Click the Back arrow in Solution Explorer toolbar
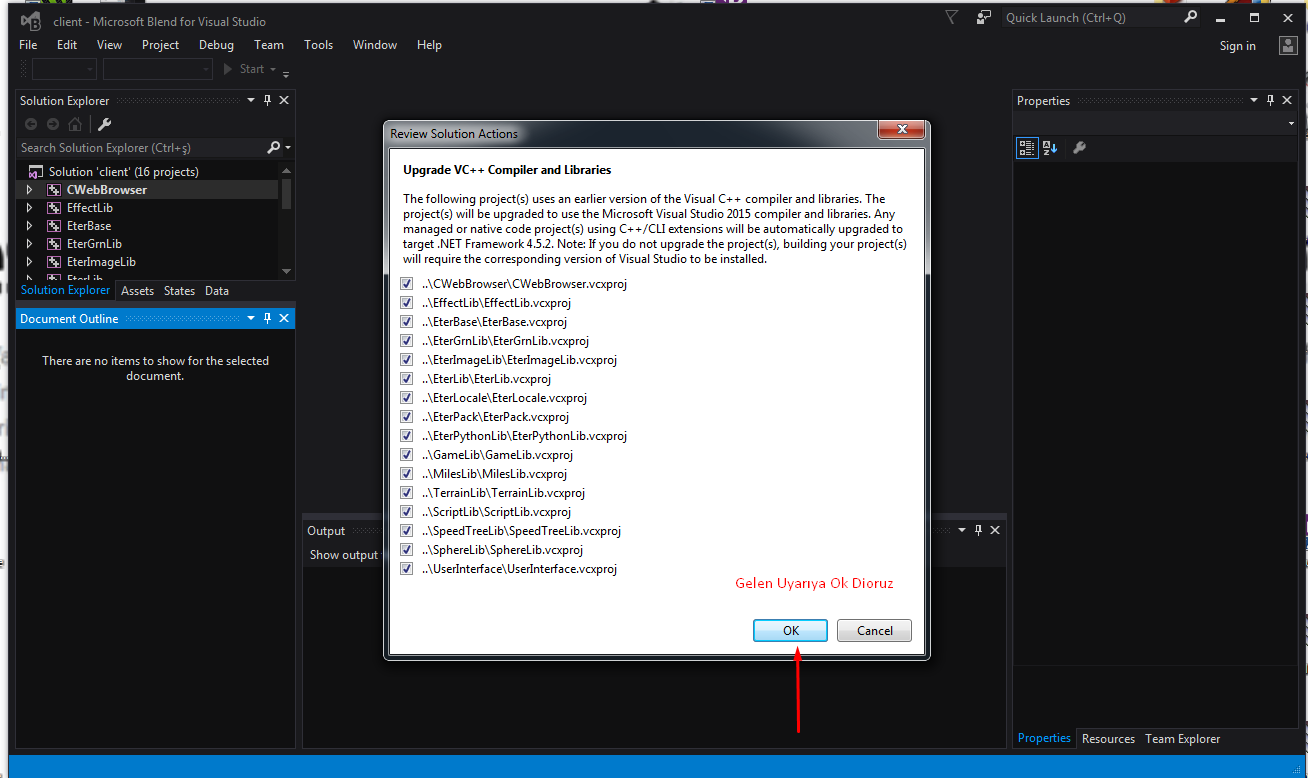Image resolution: width=1308 pixels, height=778 pixels. (x=31, y=124)
